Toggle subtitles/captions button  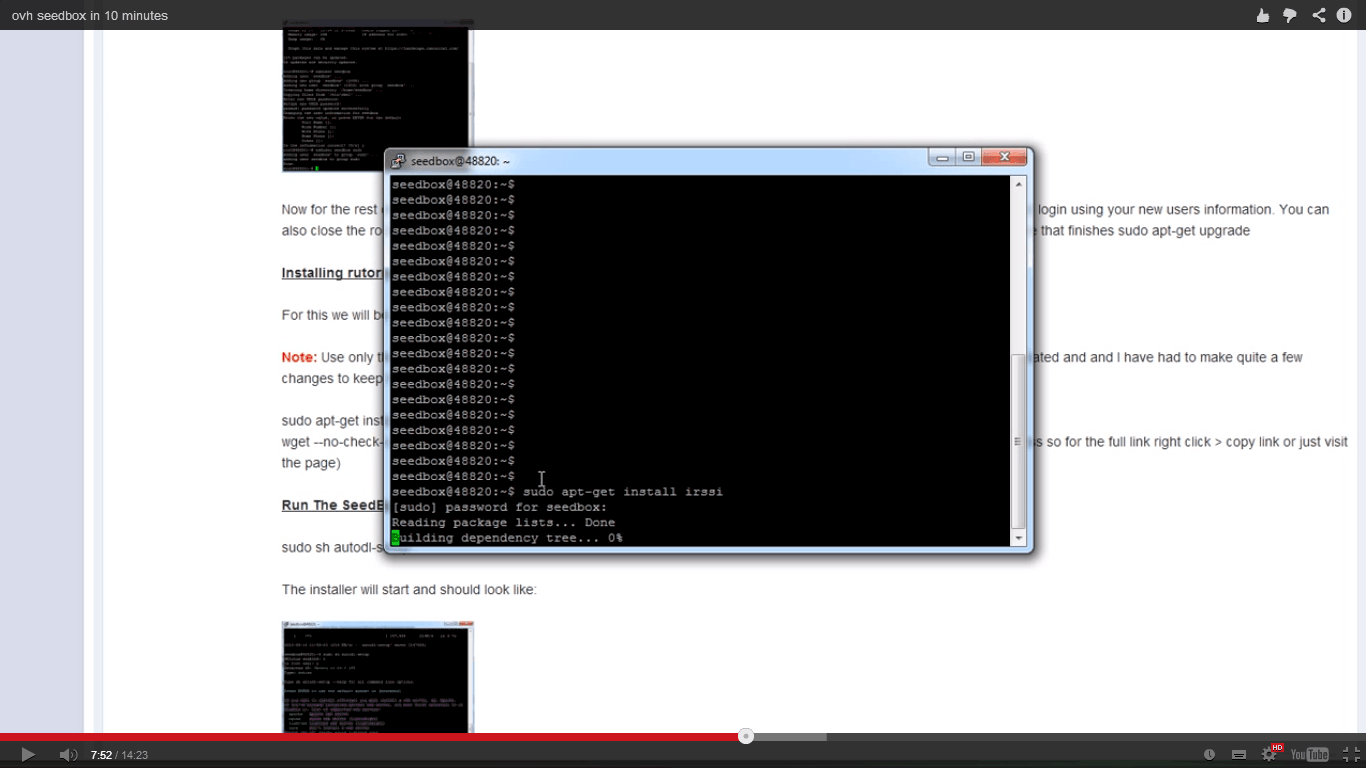1239,755
